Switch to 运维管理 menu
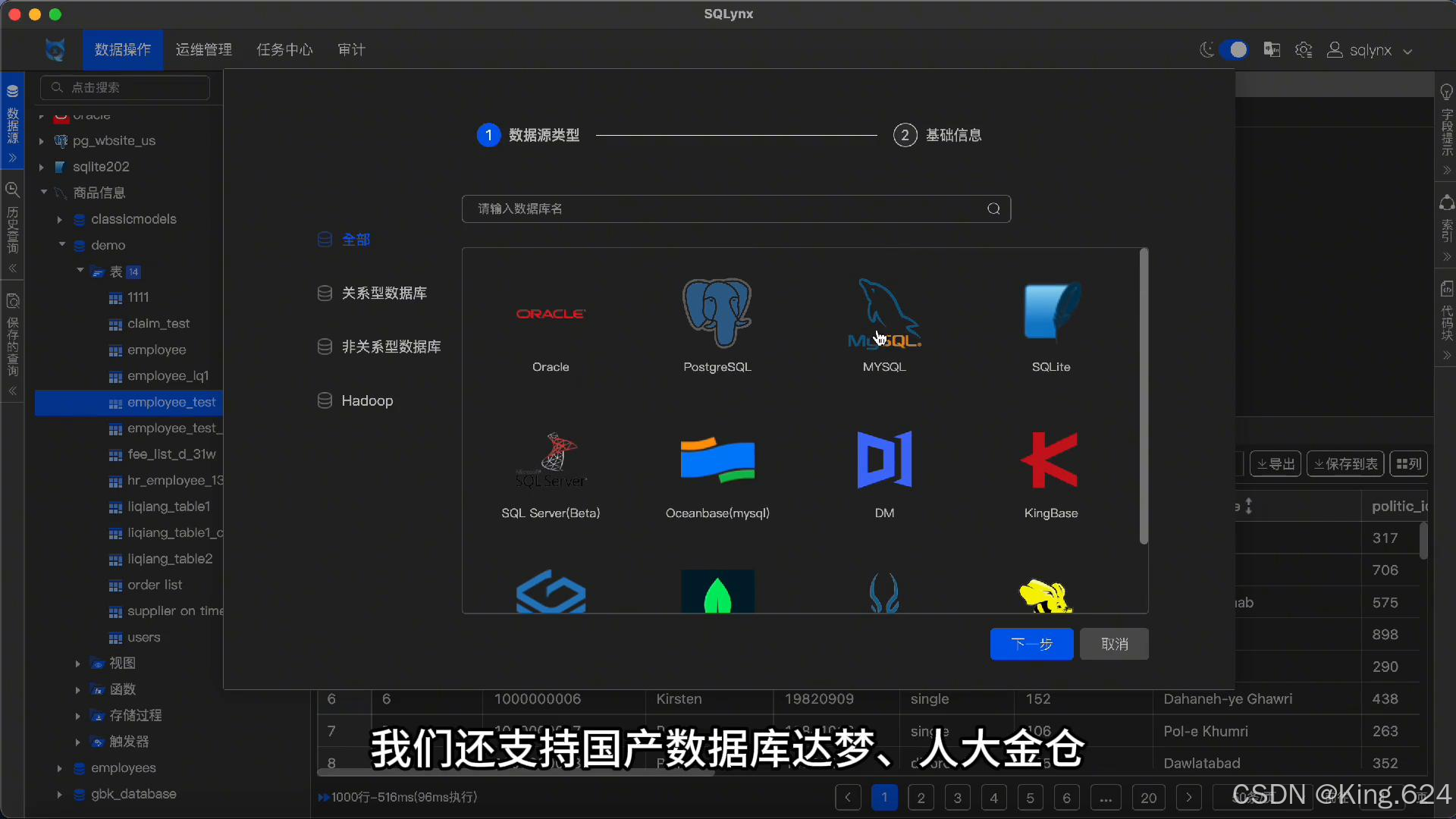This screenshot has height=819, width=1456. click(204, 50)
